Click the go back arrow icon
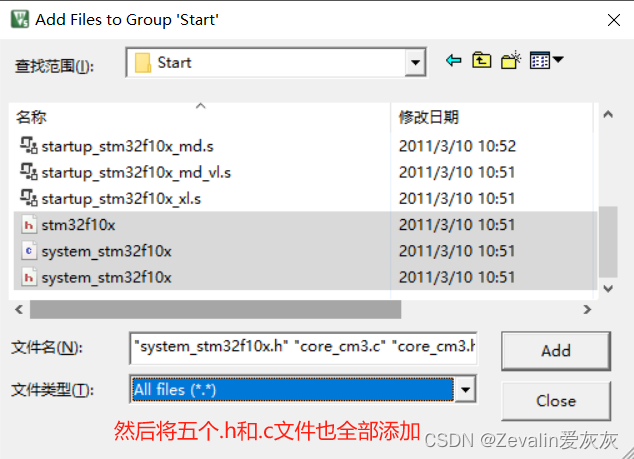The width and height of the screenshot is (634, 459). 454,61
